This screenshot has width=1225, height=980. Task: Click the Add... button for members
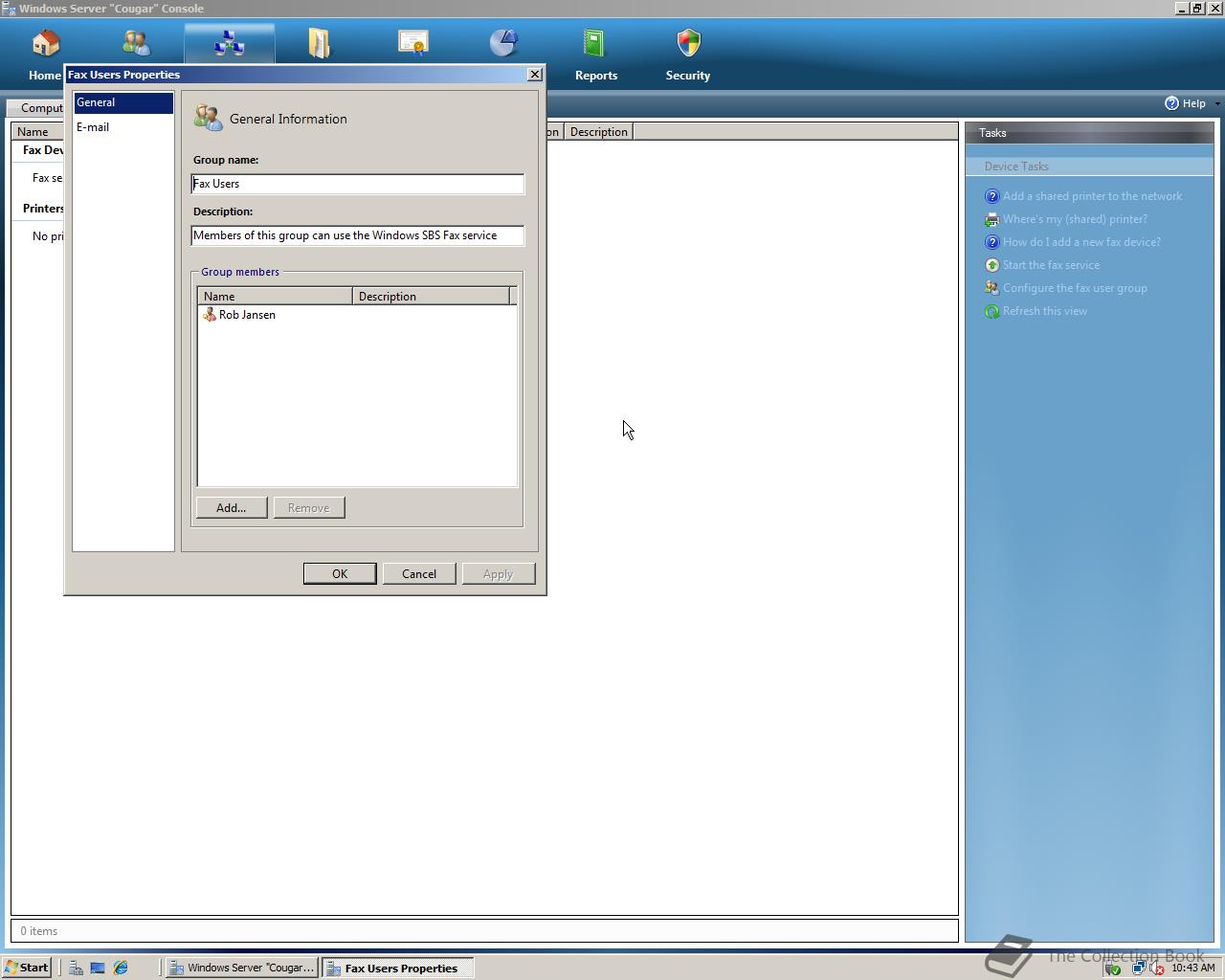(231, 507)
